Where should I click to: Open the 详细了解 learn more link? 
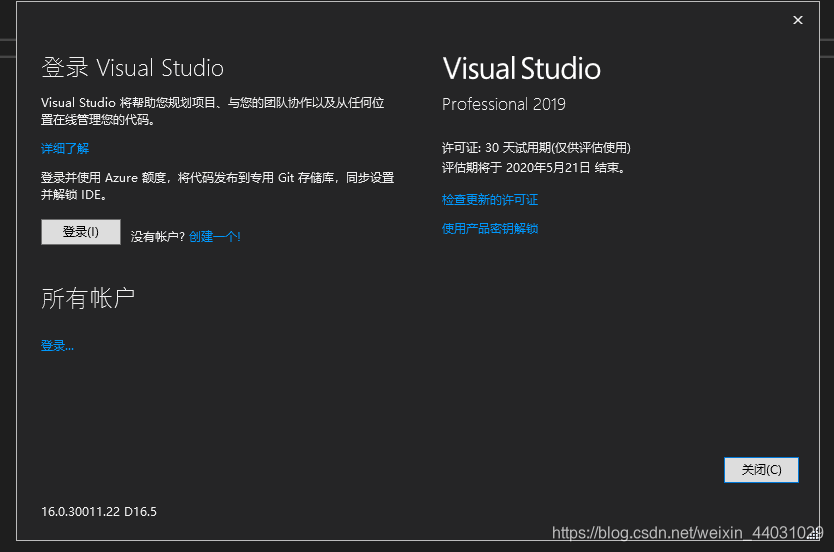pyautogui.click(x=65, y=148)
